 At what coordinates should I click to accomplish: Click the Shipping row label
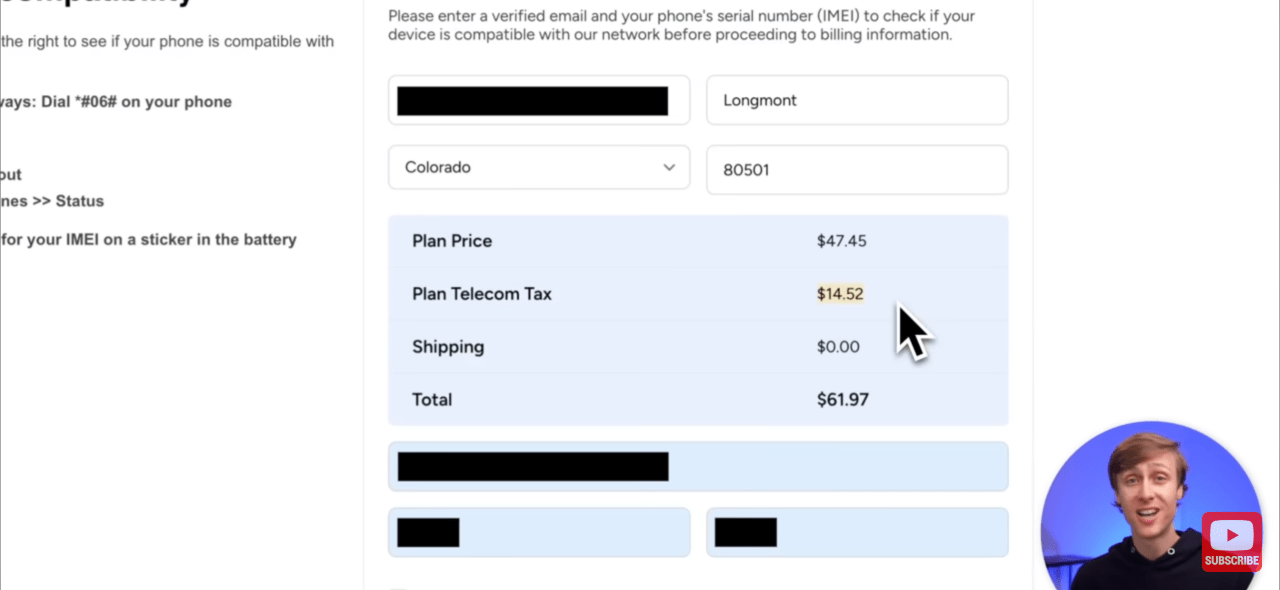coord(448,347)
